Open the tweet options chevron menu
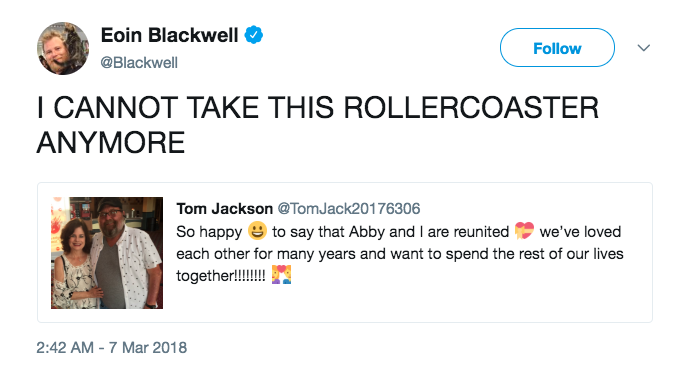The image size is (688, 369). [x=644, y=48]
